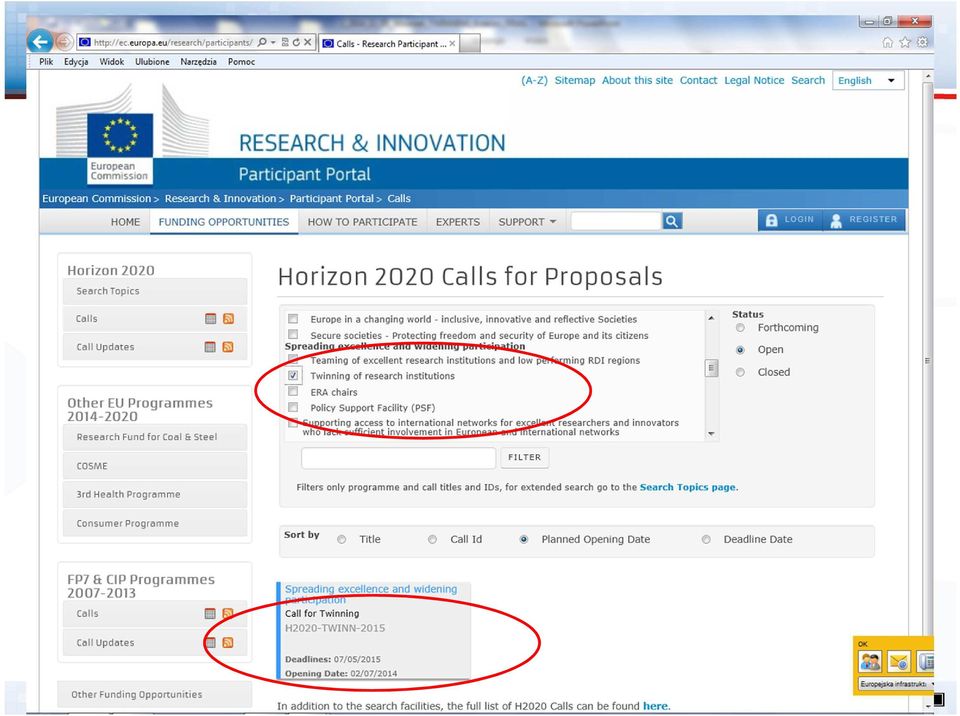This screenshot has height=716, width=960.
Task: Open calendar icon next to Horizon 2020 Calls
Action: (x=211, y=318)
